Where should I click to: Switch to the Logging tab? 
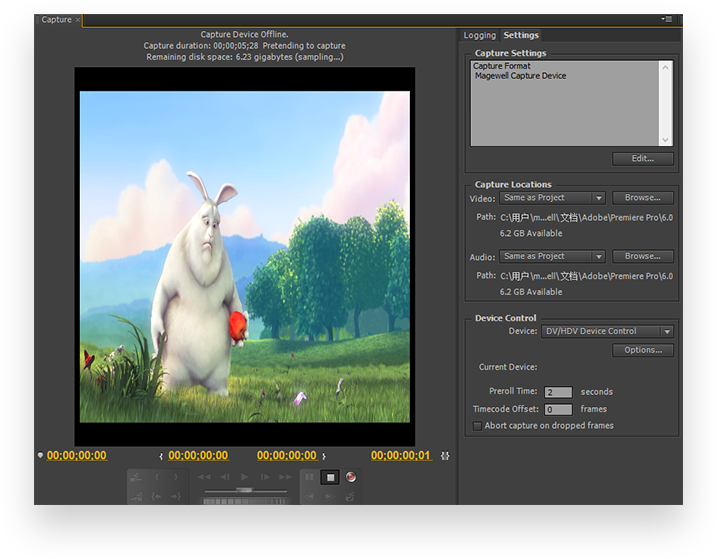(x=479, y=35)
